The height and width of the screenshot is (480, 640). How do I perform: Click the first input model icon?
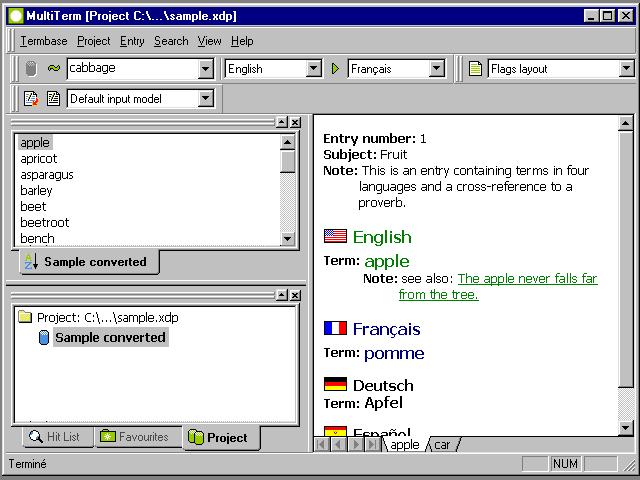pyautogui.click(x=31, y=99)
